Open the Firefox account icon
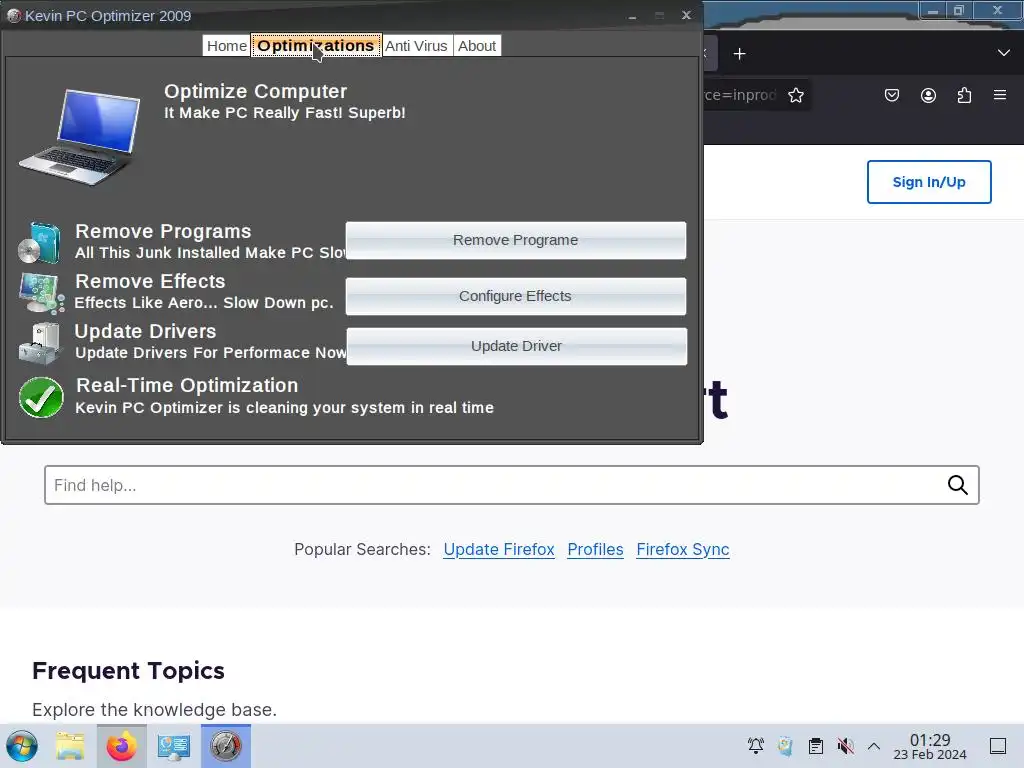The width and height of the screenshot is (1024, 768). tap(928, 95)
